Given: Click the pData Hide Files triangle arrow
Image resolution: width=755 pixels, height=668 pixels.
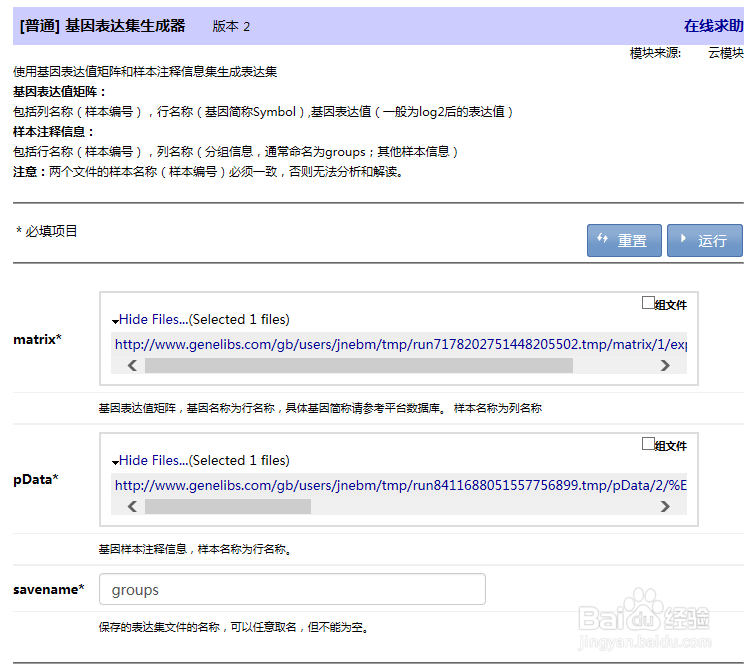Looking at the screenshot, I should [x=115, y=462].
